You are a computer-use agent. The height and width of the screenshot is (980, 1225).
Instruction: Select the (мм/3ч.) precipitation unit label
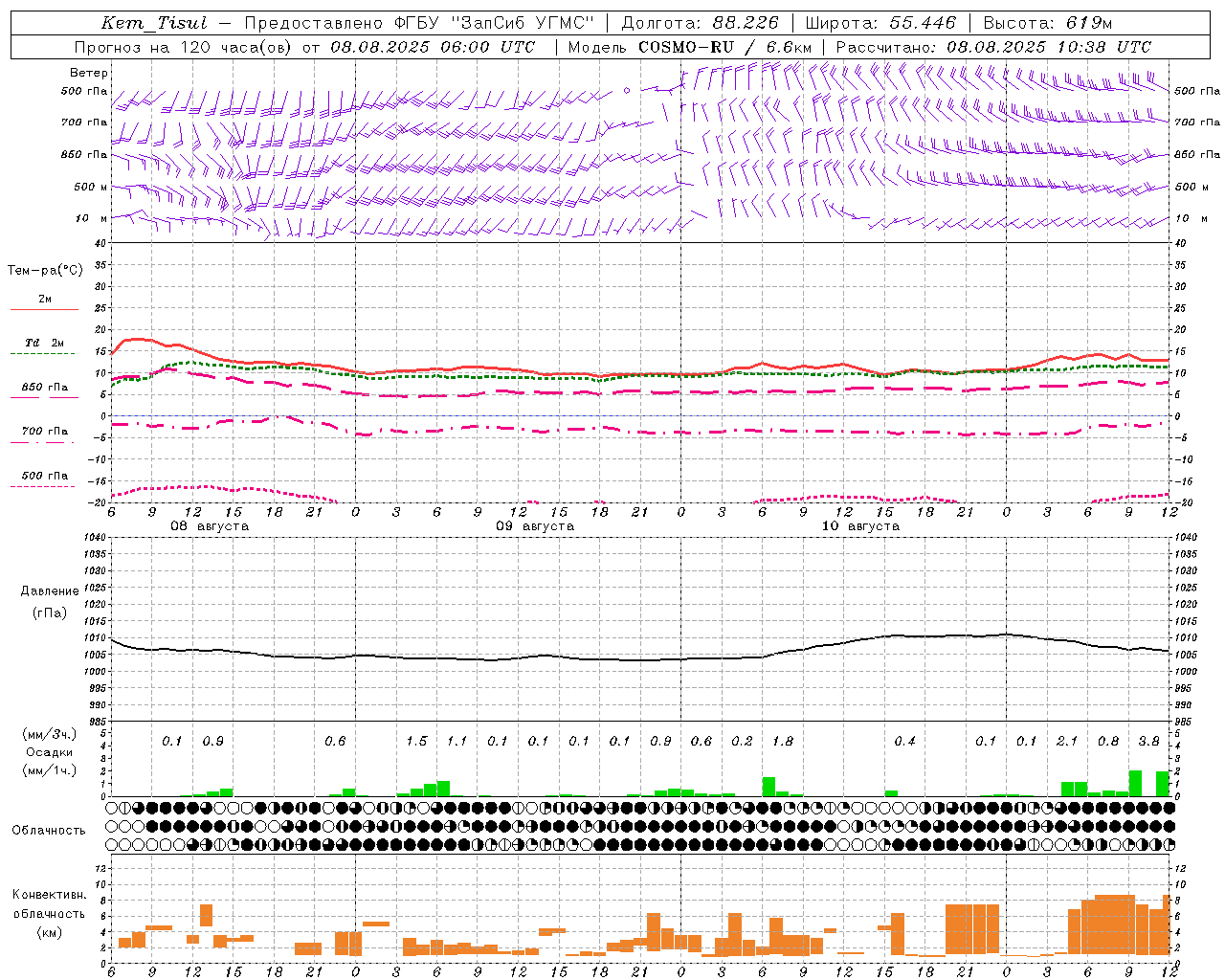click(50, 734)
